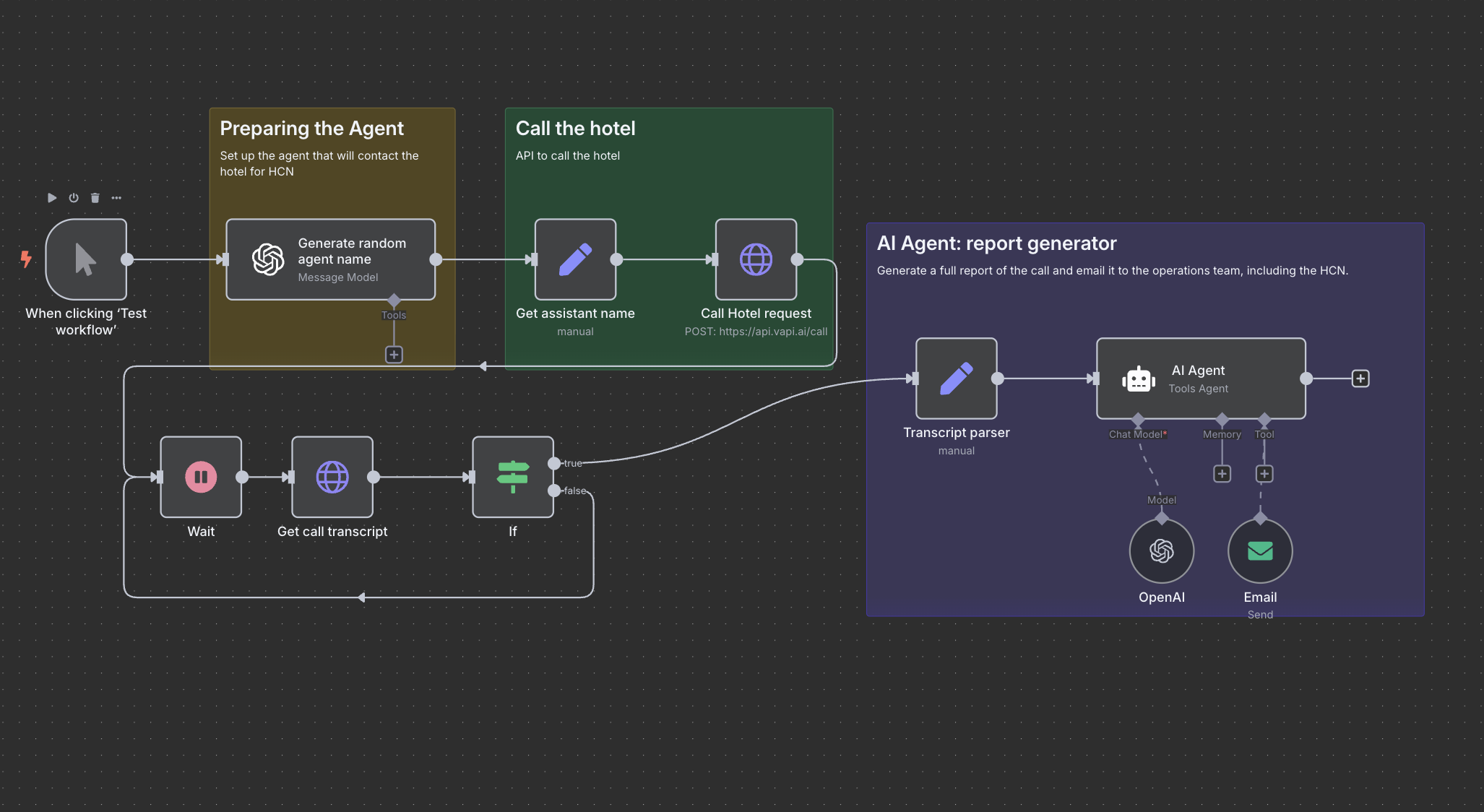Click the plus under the Memory connector
The width and height of the screenshot is (1484, 812).
[1222, 473]
